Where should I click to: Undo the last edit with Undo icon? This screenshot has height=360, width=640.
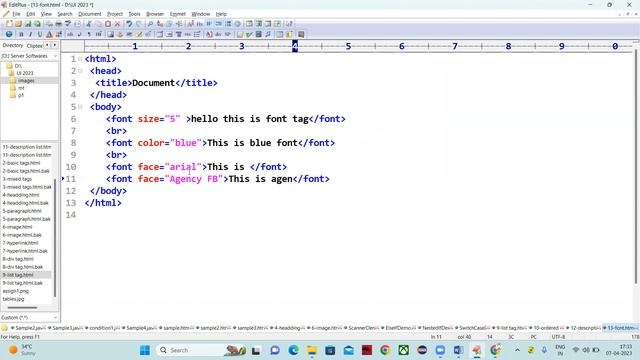[129, 24]
